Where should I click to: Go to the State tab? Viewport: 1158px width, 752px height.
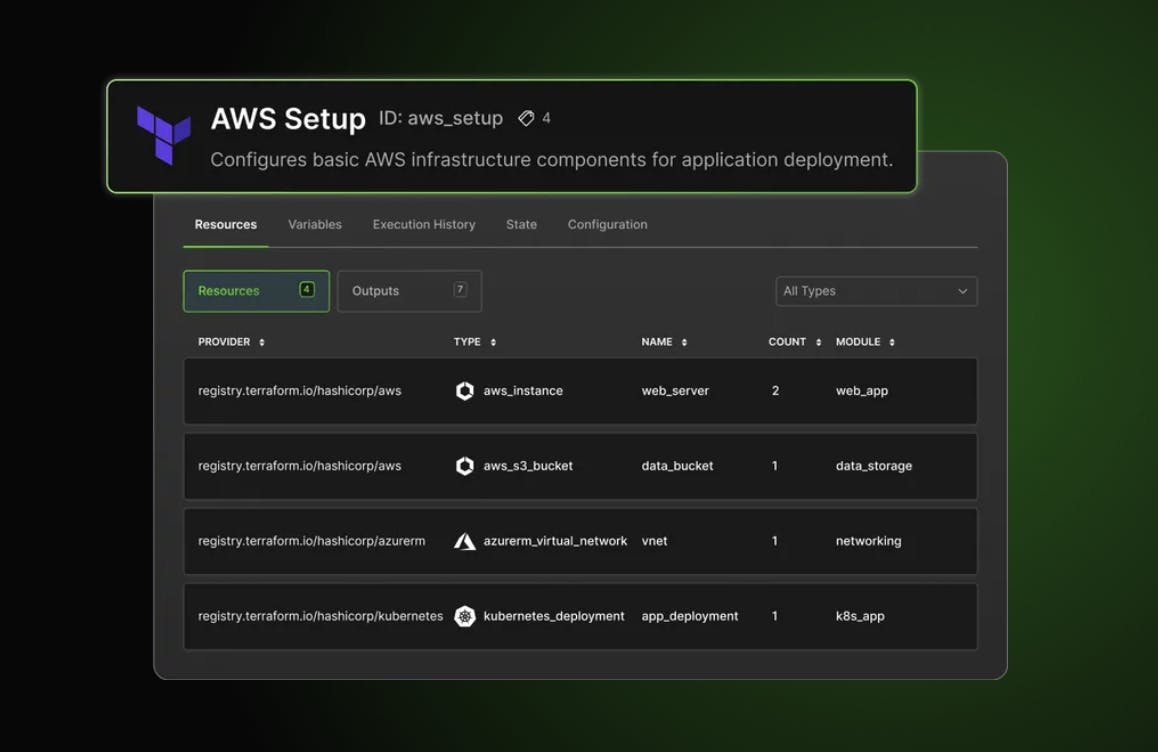tap(521, 225)
